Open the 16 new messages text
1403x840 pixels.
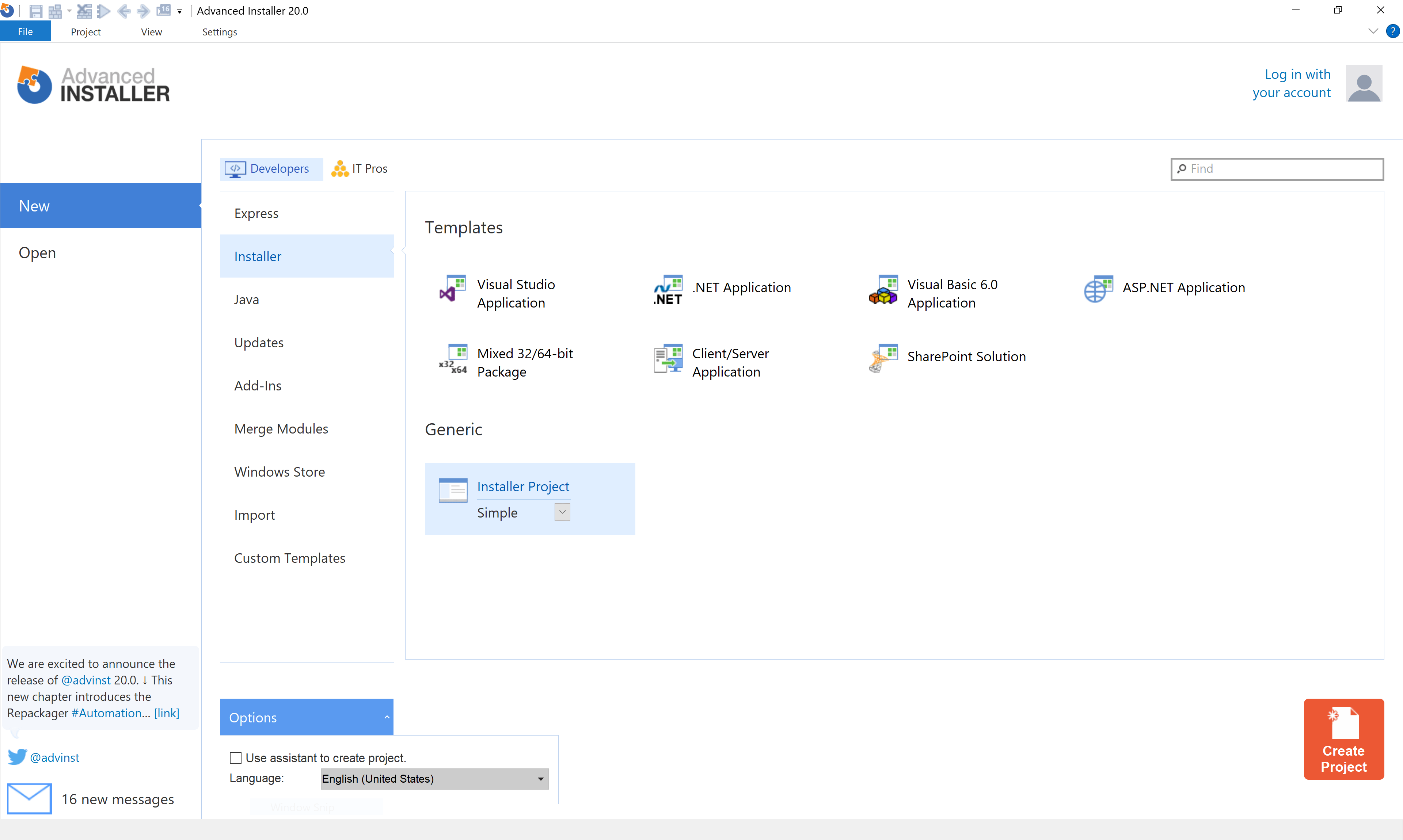point(118,799)
